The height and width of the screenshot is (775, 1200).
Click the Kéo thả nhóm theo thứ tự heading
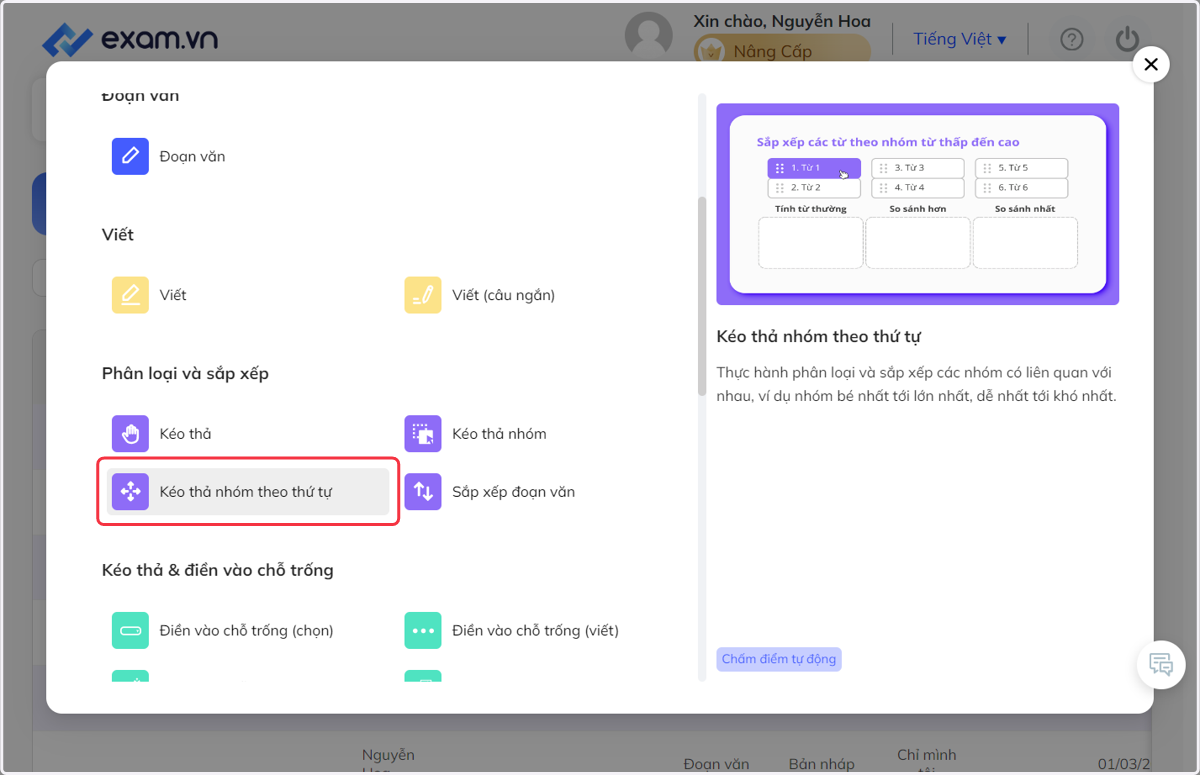point(819,336)
